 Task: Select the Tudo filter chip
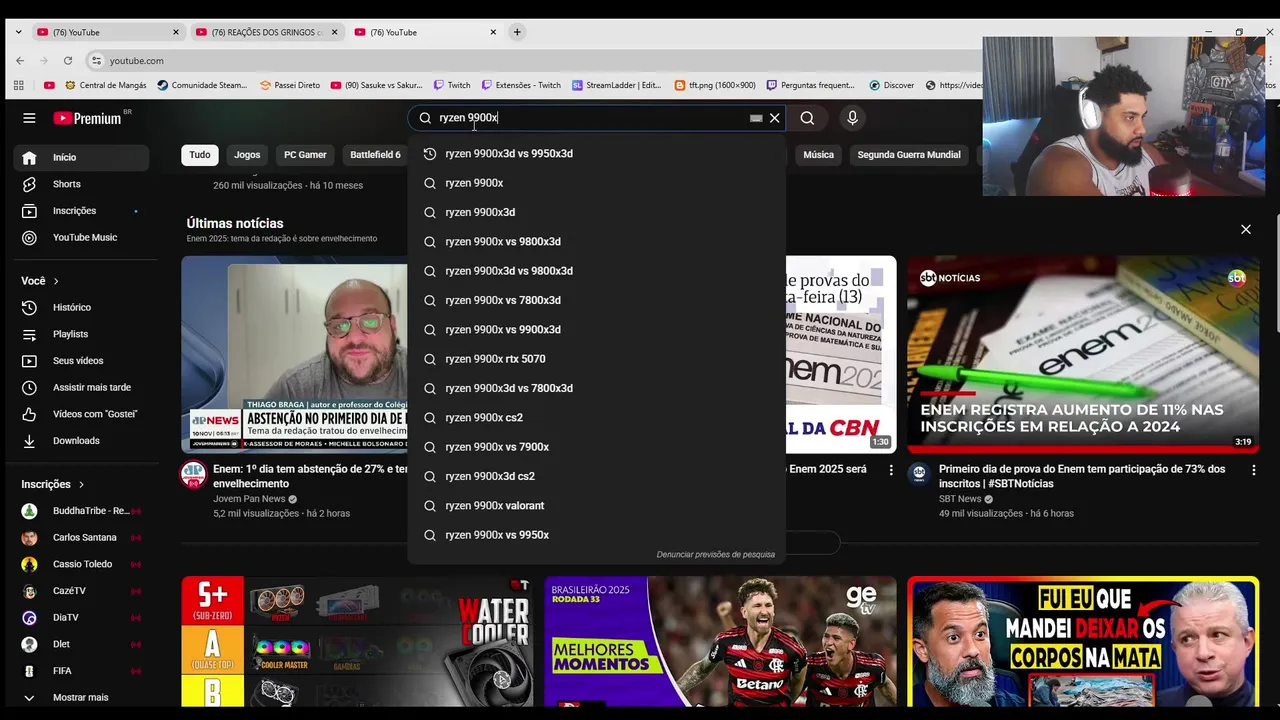[x=200, y=155]
